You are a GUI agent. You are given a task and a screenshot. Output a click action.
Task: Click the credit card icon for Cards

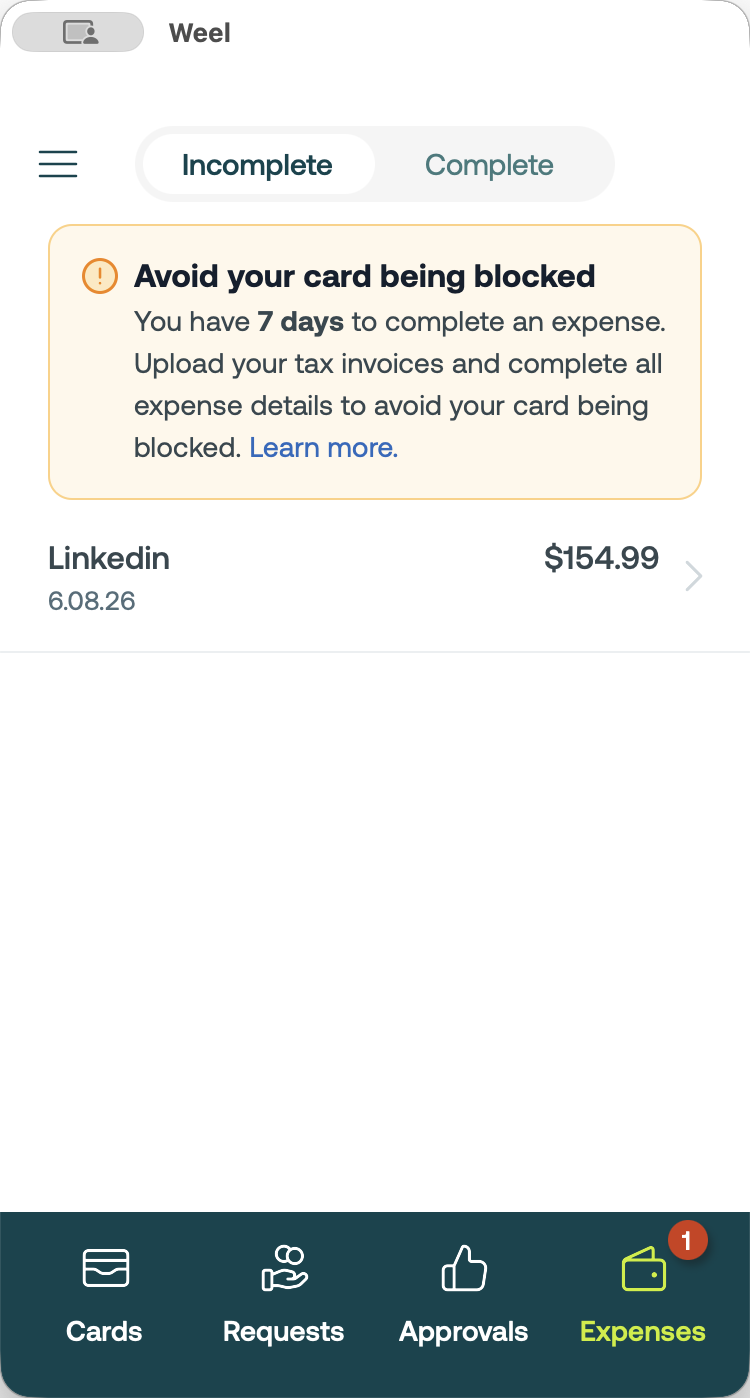(105, 1268)
